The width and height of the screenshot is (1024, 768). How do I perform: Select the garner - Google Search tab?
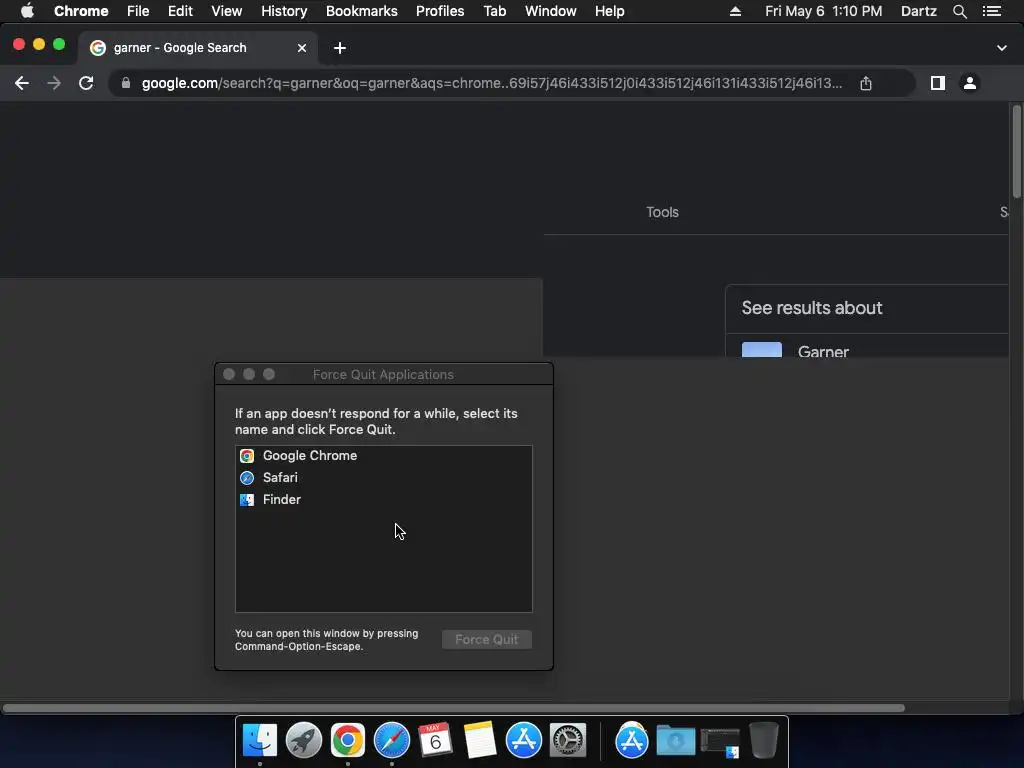click(199, 48)
